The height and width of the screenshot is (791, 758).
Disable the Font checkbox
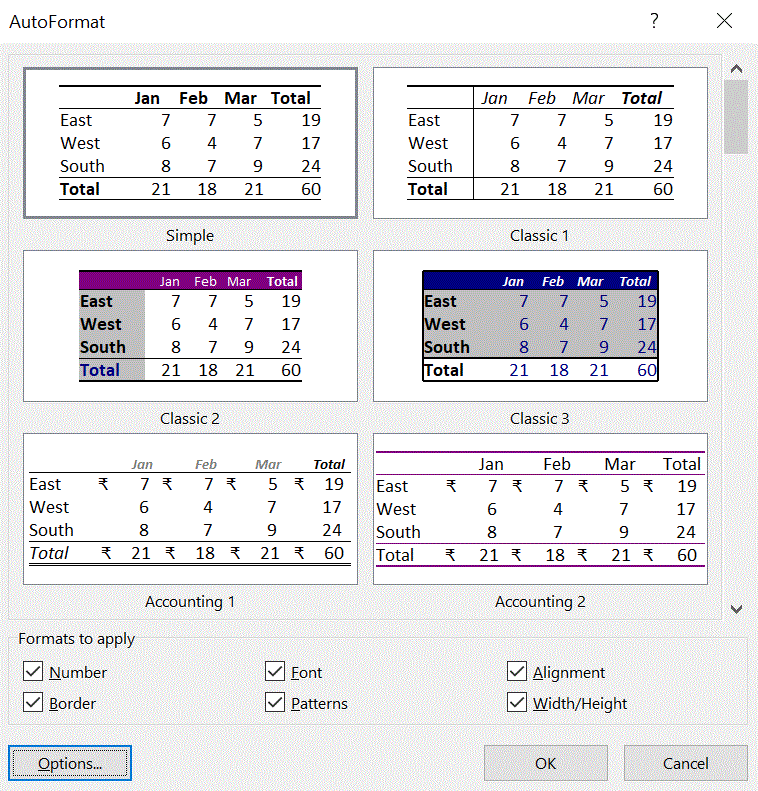[x=275, y=672]
